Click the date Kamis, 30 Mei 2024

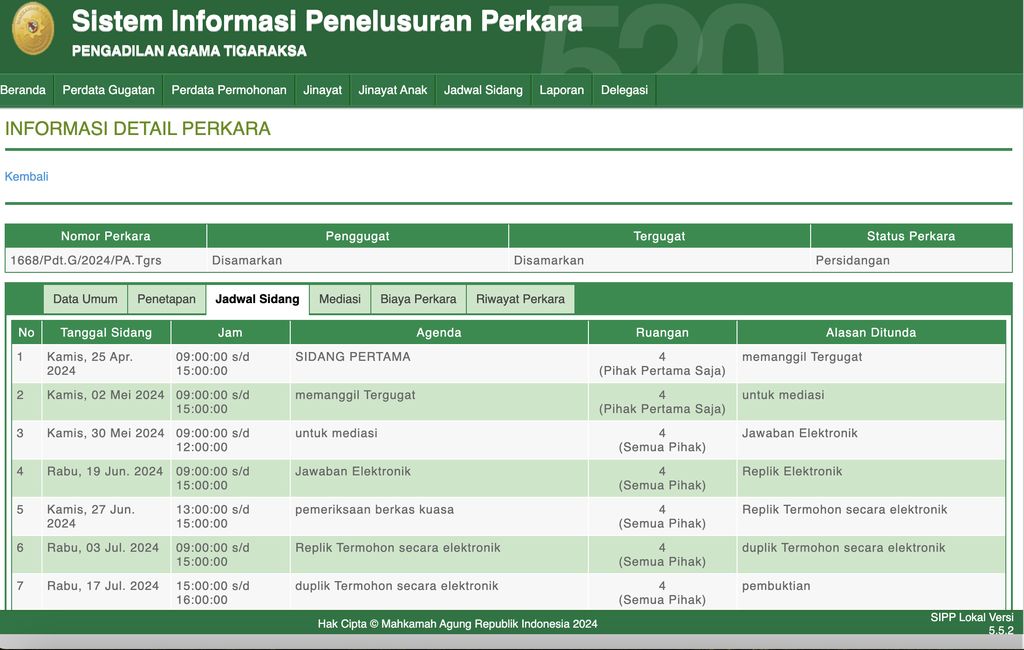tap(105, 433)
